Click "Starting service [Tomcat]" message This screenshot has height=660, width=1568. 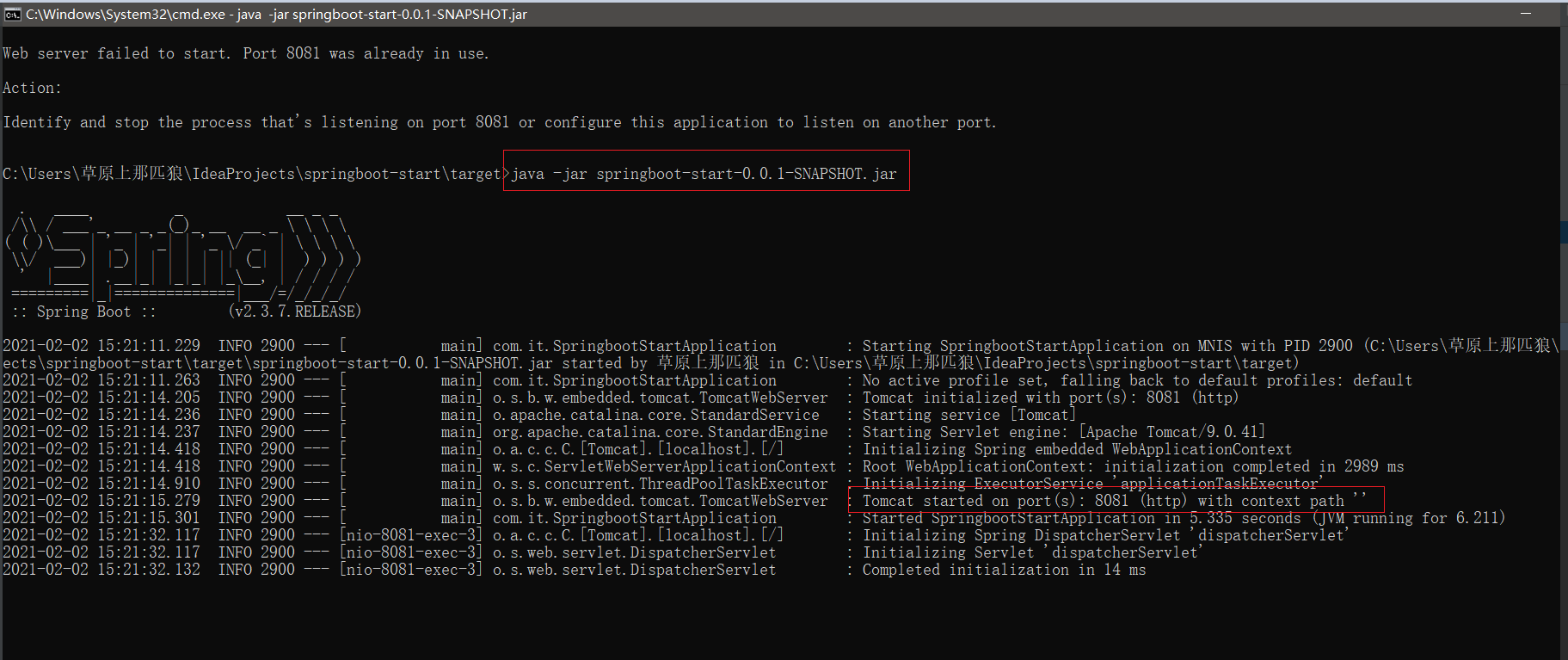[969, 415]
